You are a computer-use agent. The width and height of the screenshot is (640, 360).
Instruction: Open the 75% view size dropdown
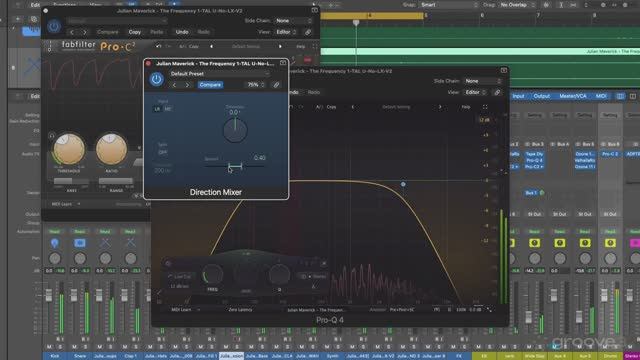click(x=256, y=85)
